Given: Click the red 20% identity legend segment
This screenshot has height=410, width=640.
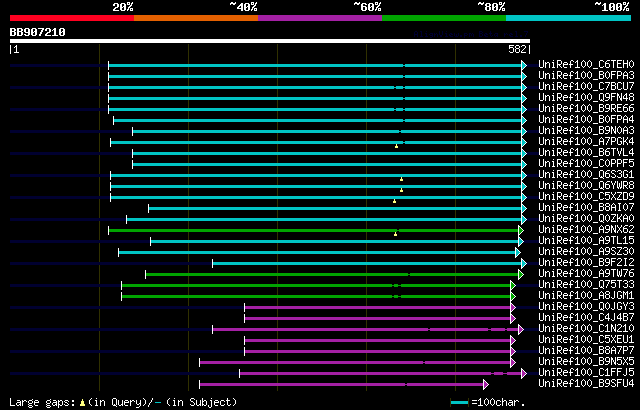Looking at the screenshot, I should coord(72,18).
